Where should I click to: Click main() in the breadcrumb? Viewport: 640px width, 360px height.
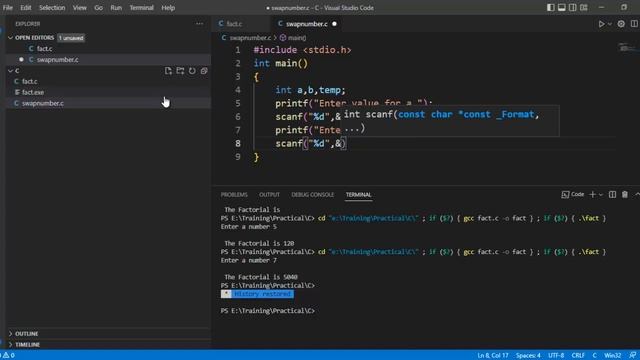[x=297, y=38]
